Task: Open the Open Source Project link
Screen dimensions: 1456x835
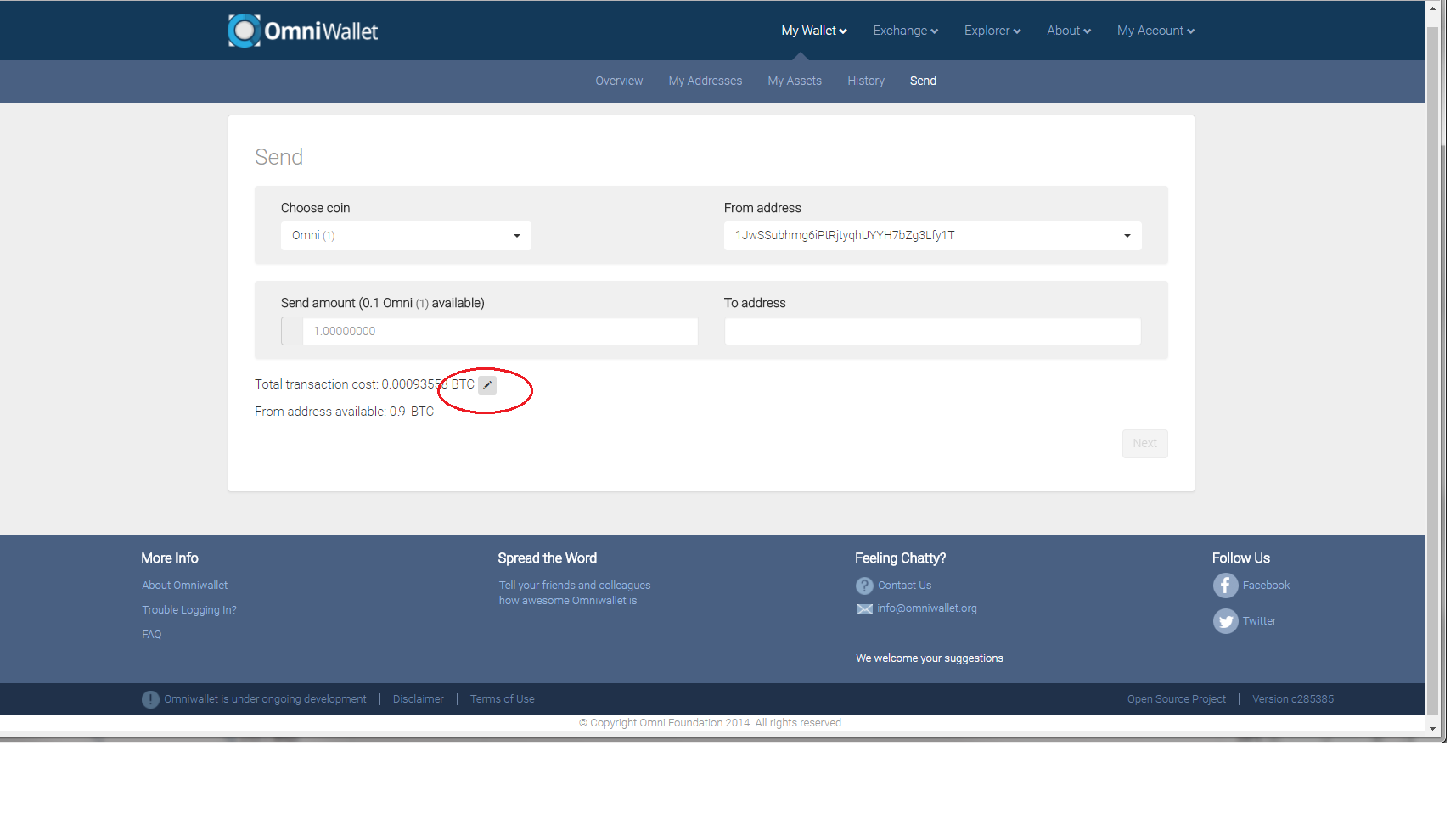Action: 1177,699
